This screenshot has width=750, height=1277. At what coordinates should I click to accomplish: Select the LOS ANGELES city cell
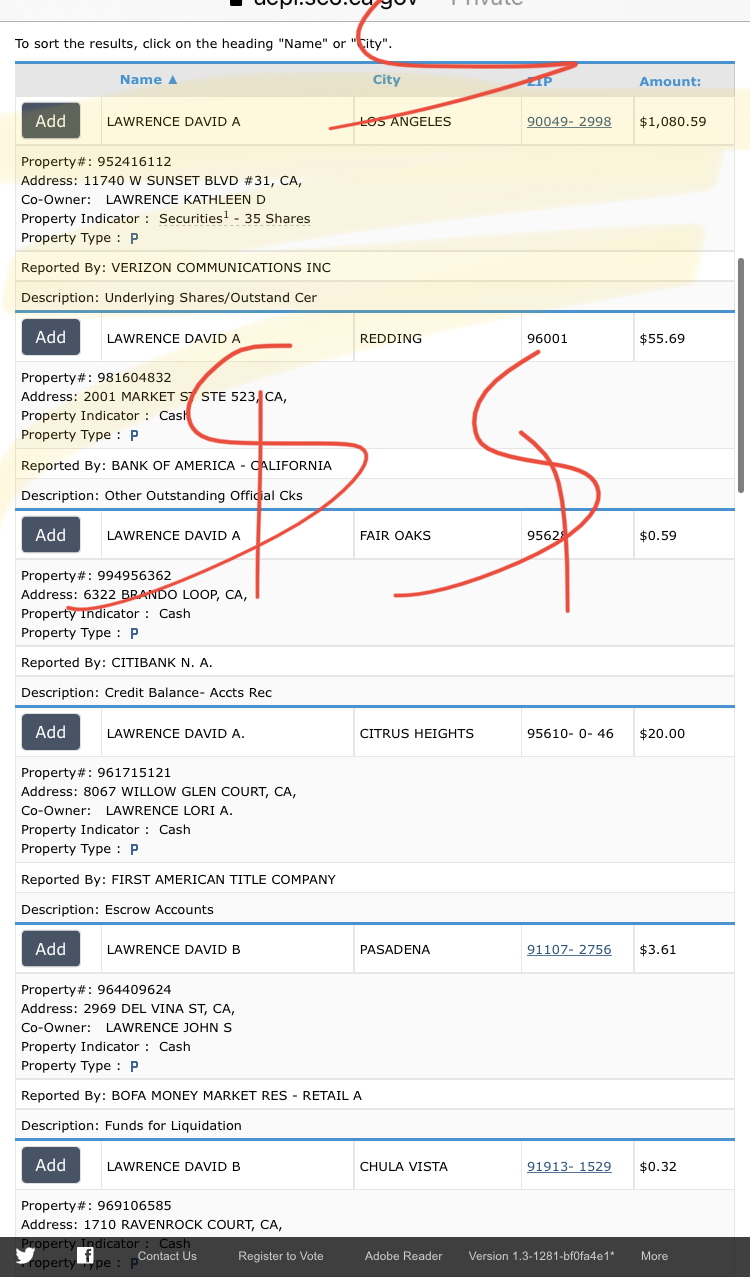click(x=437, y=121)
